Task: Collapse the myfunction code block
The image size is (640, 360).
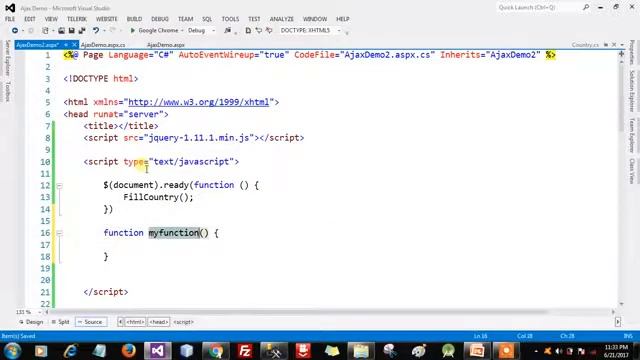Action: (60, 233)
